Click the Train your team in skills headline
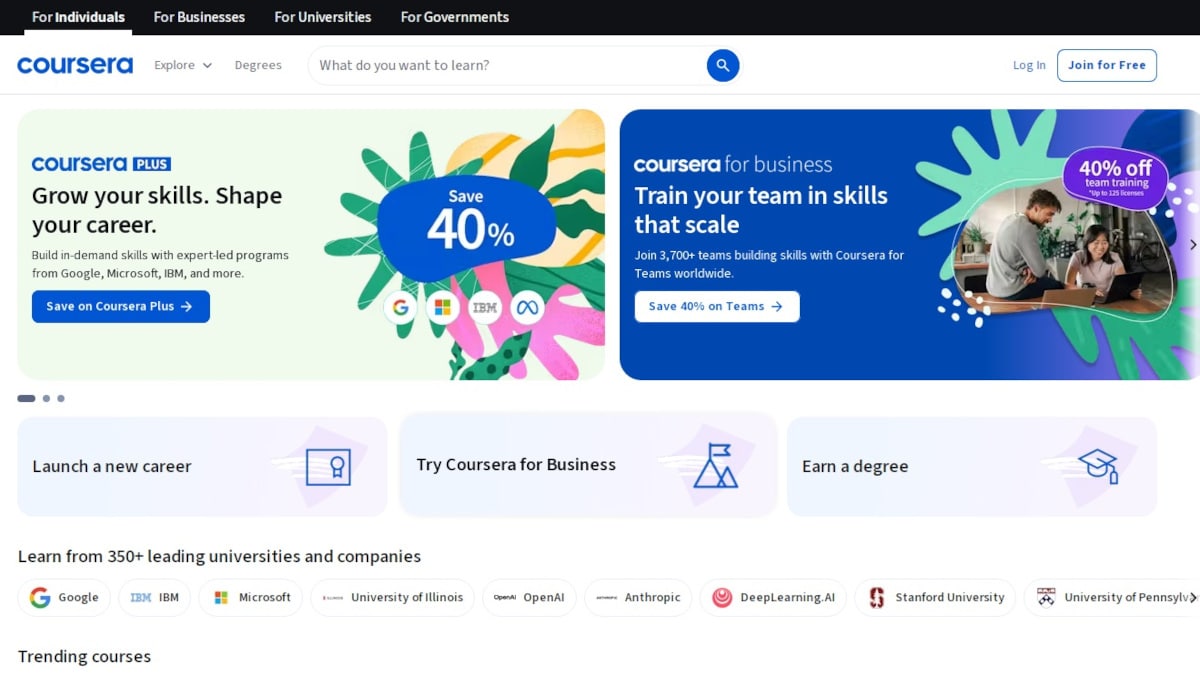Image resolution: width=1200 pixels, height=676 pixels. coord(761,210)
